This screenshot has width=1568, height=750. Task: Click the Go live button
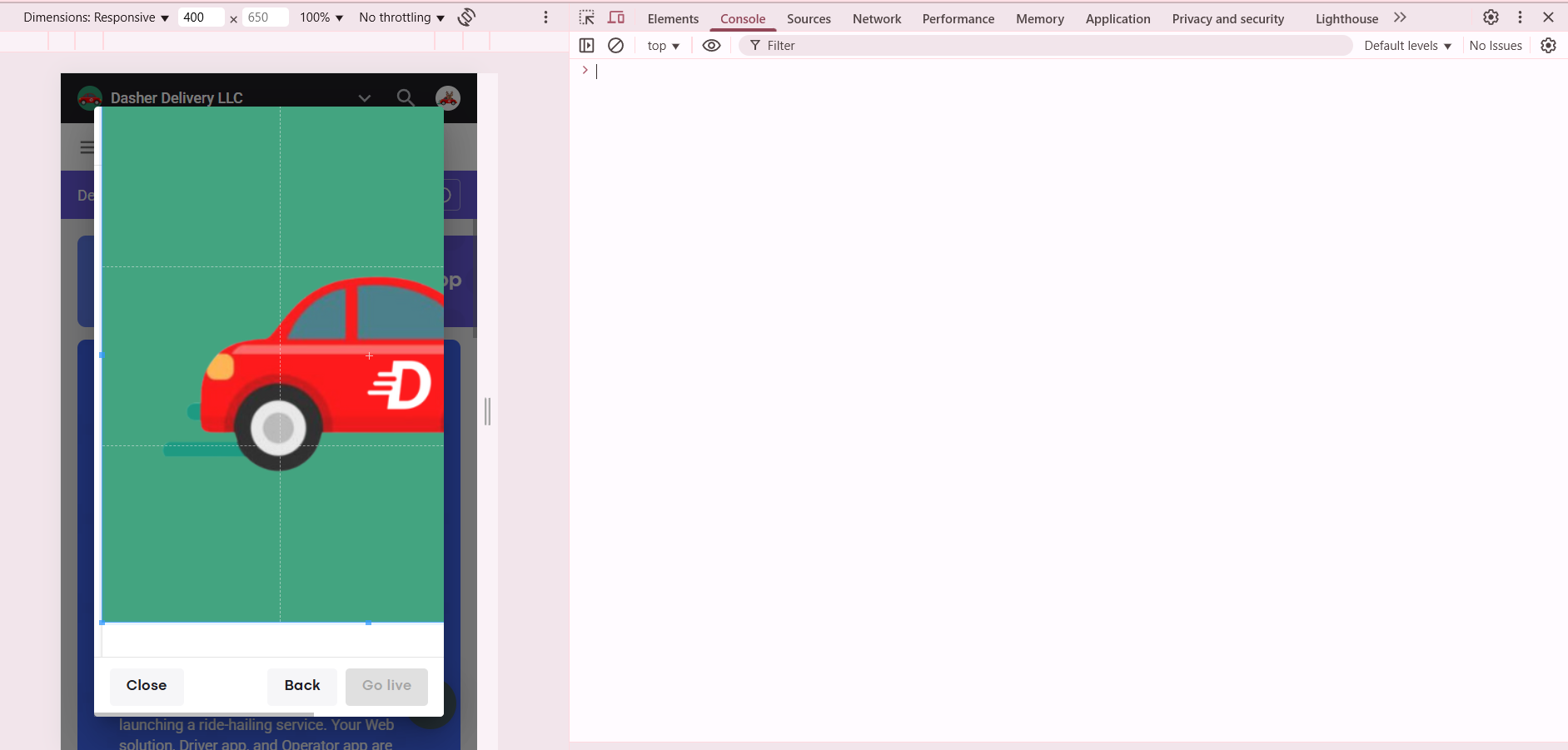tap(386, 686)
